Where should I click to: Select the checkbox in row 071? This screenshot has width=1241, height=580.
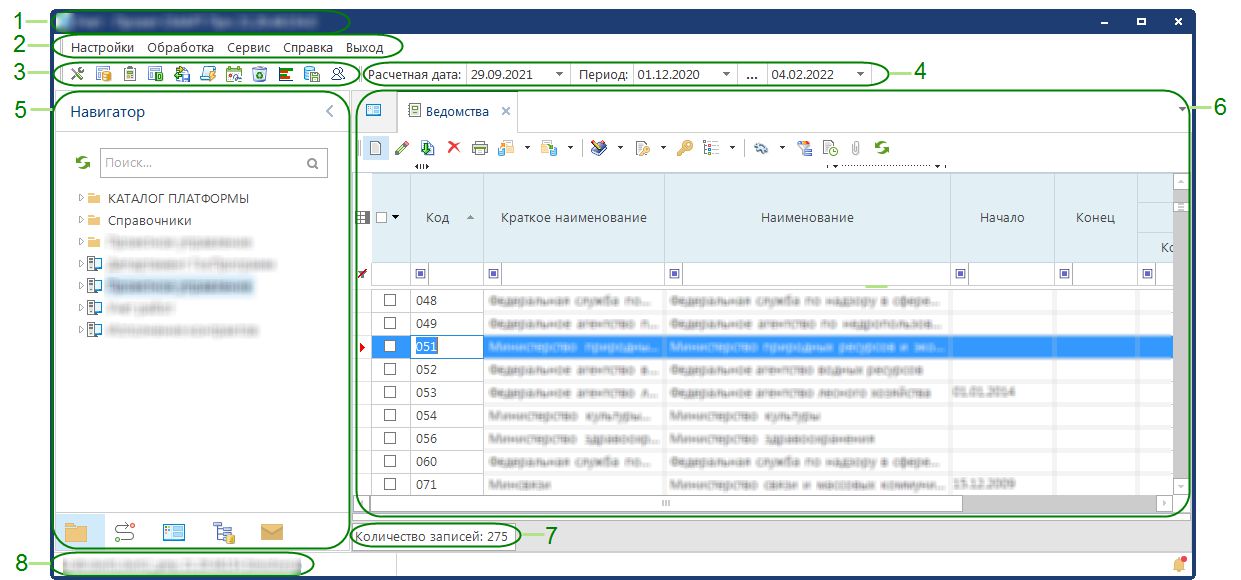[x=390, y=484]
